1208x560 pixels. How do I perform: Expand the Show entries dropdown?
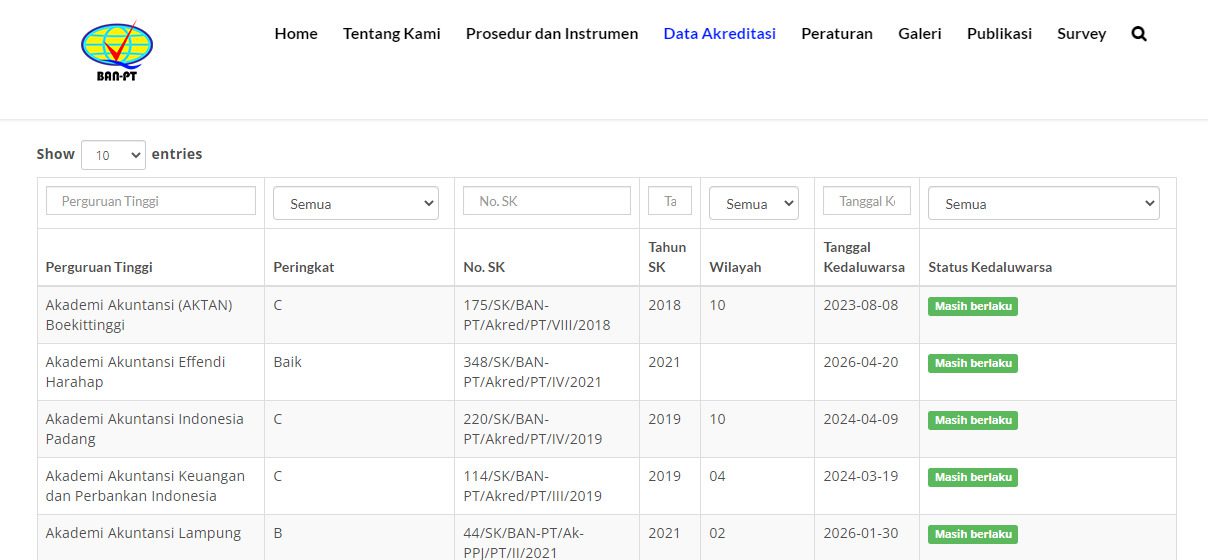click(113, 155)
